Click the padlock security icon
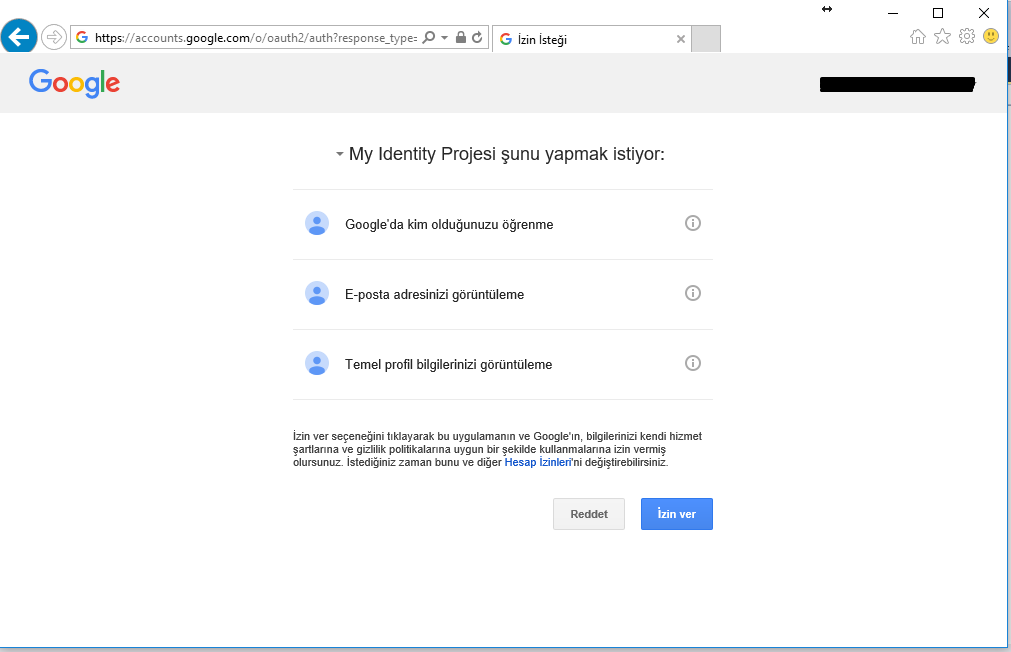The width and height of the screenshot is (1011, 652). click(x=460, y=38)
